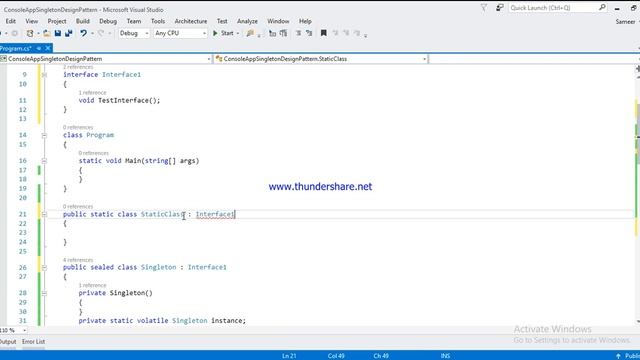
Task: Save the current file with Save icon
Action: 58,33
